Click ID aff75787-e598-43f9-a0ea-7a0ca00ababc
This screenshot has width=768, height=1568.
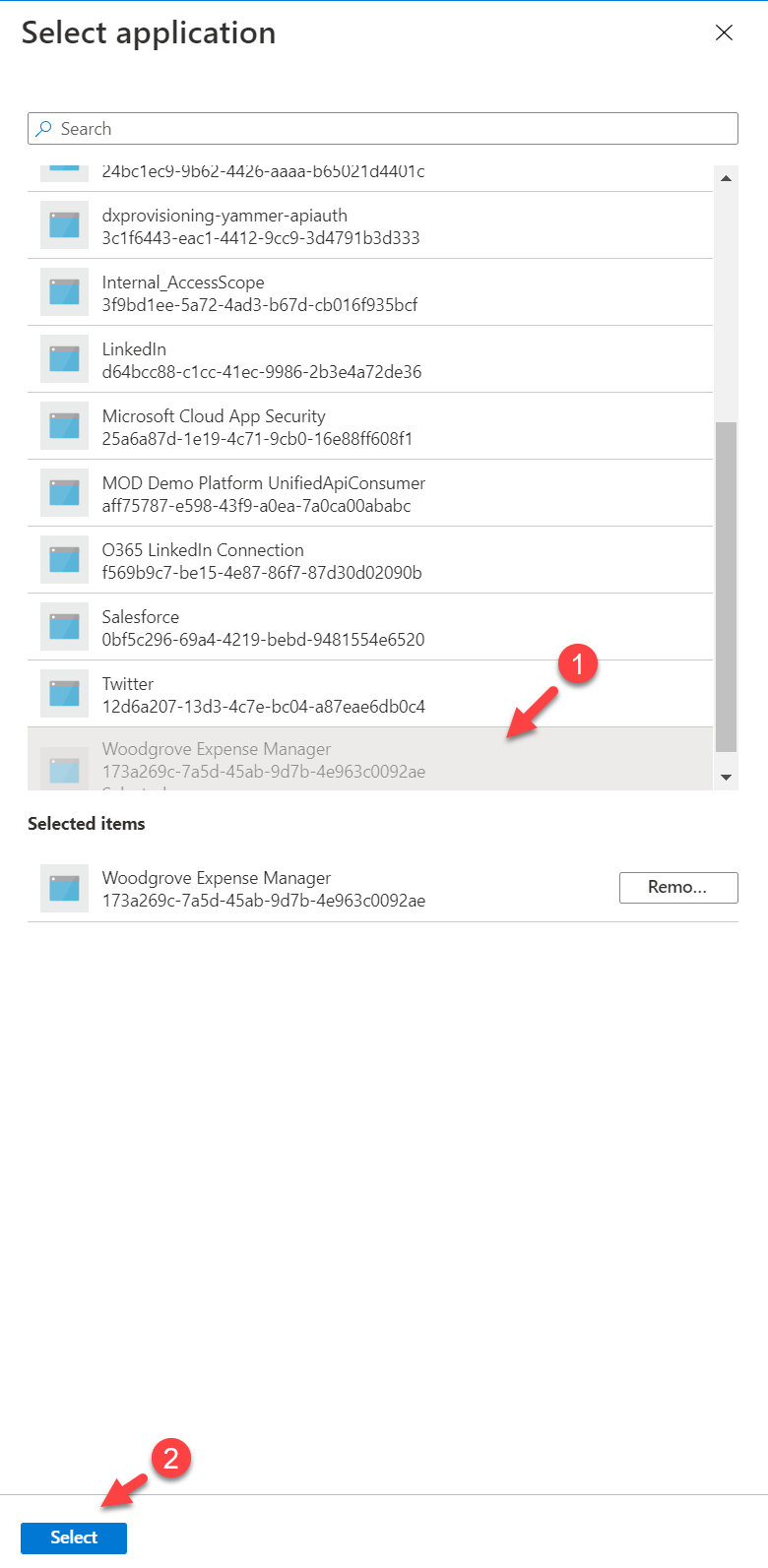point(257,506)
